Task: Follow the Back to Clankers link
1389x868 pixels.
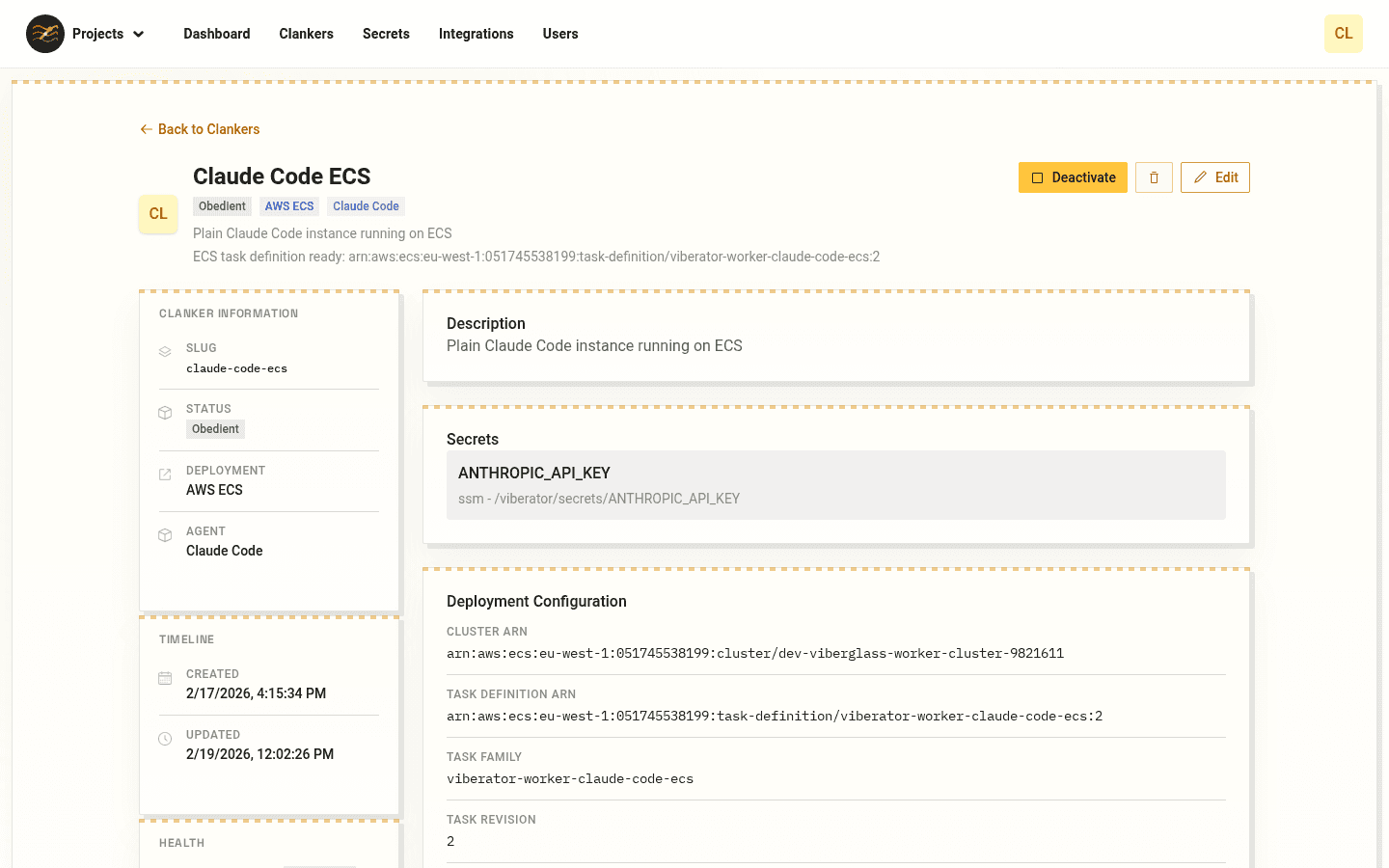Action: coord(199,128)
